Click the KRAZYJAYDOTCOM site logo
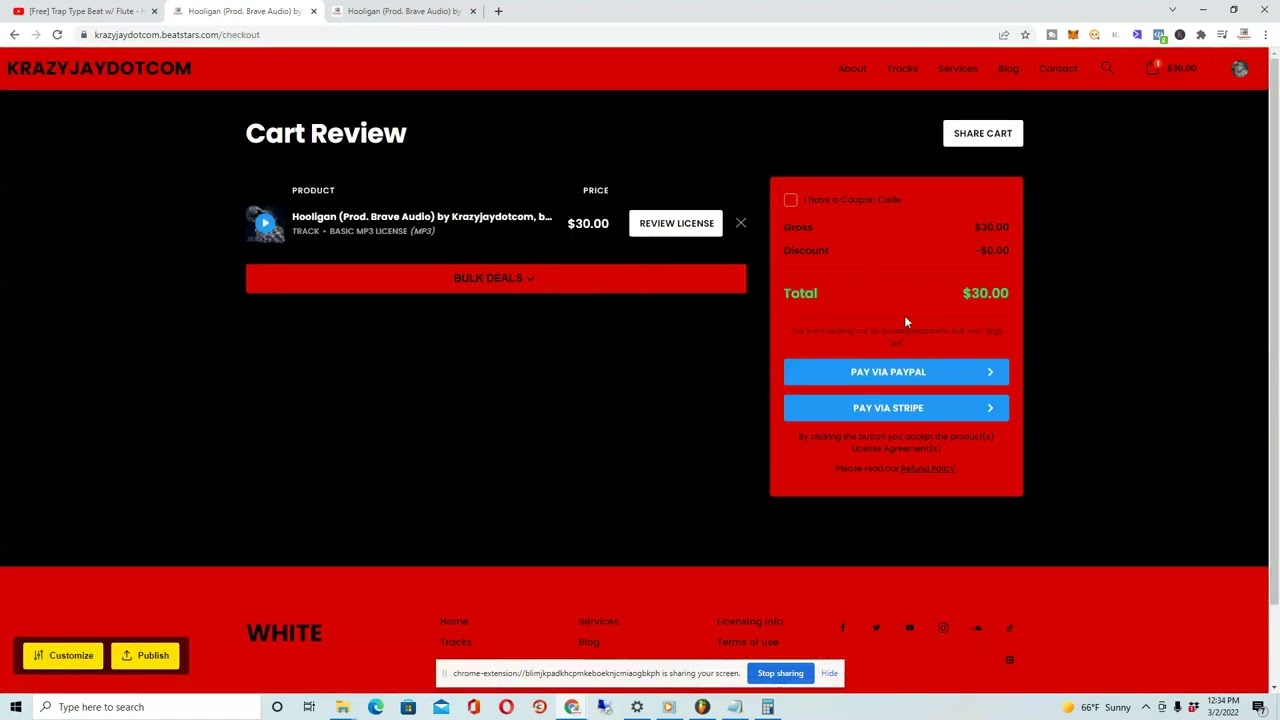The width and height of the screenshot is (1280, 720). coord(99,68)
